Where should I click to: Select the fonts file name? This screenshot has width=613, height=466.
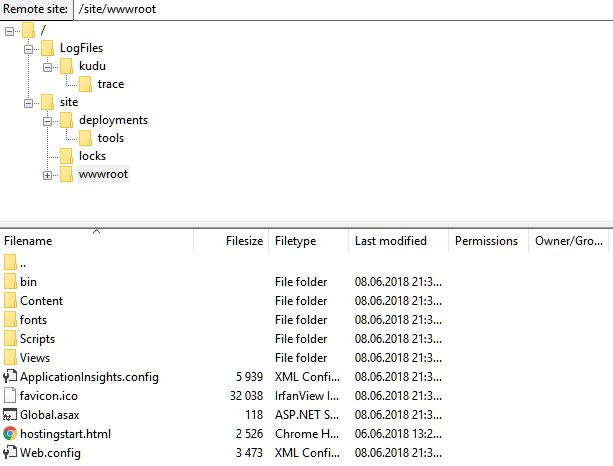click(33, 320)
